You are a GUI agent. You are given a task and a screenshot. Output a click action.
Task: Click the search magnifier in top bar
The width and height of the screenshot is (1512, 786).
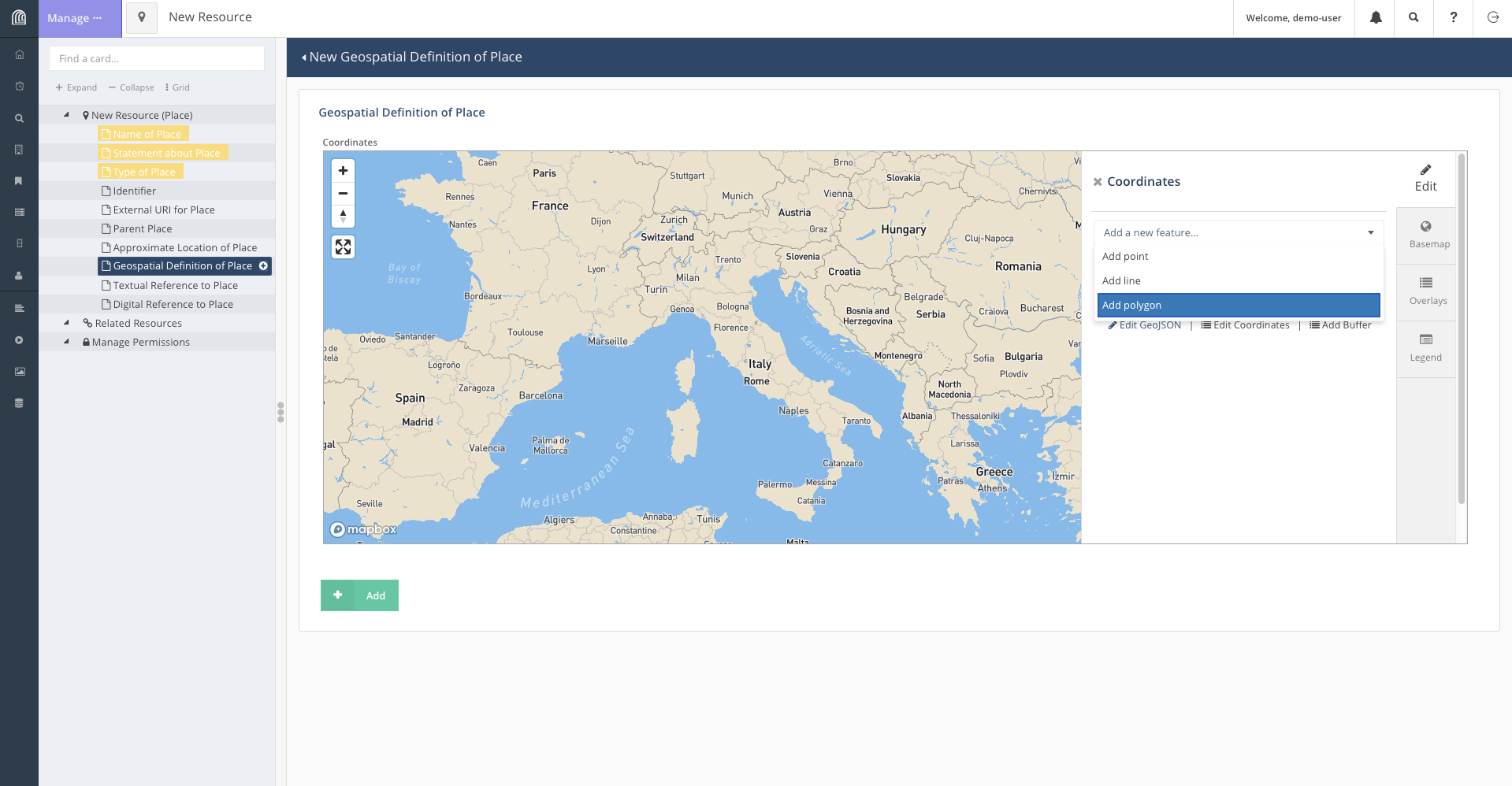(x=1414, y=18)
